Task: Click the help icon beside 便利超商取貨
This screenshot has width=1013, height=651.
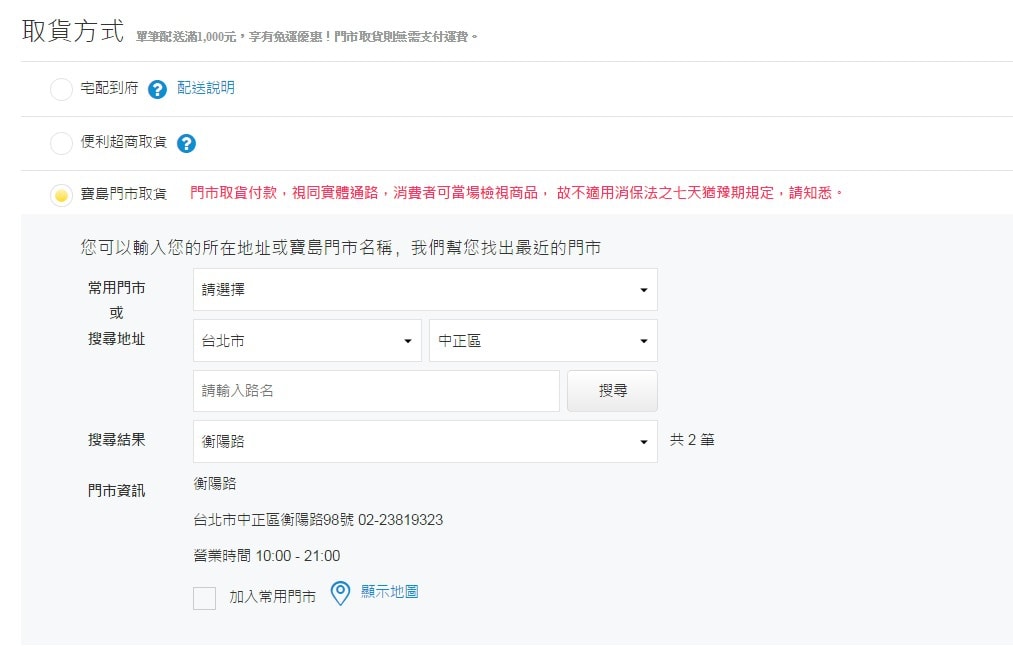Action: click(x=186, y=144)
